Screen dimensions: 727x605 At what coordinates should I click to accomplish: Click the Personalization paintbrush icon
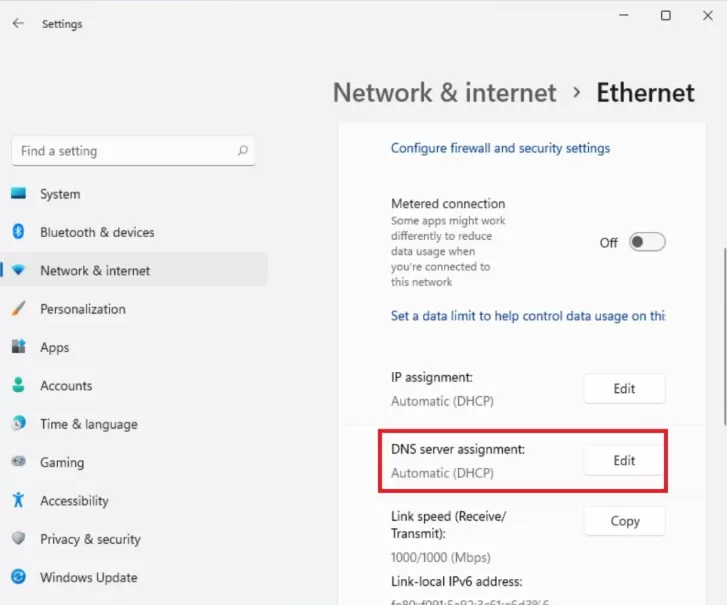[x=19, y=308]
